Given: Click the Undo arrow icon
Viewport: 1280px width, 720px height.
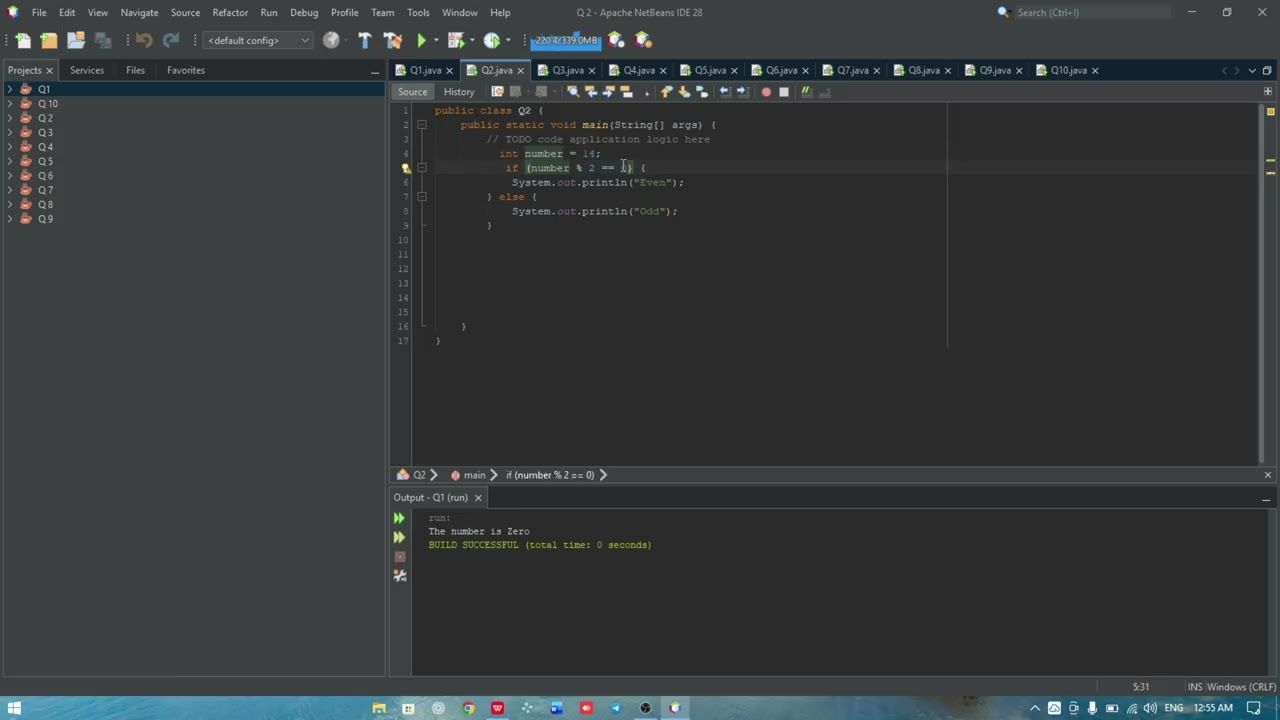Looking at the screenshot, I should click(x=144, y=40).
